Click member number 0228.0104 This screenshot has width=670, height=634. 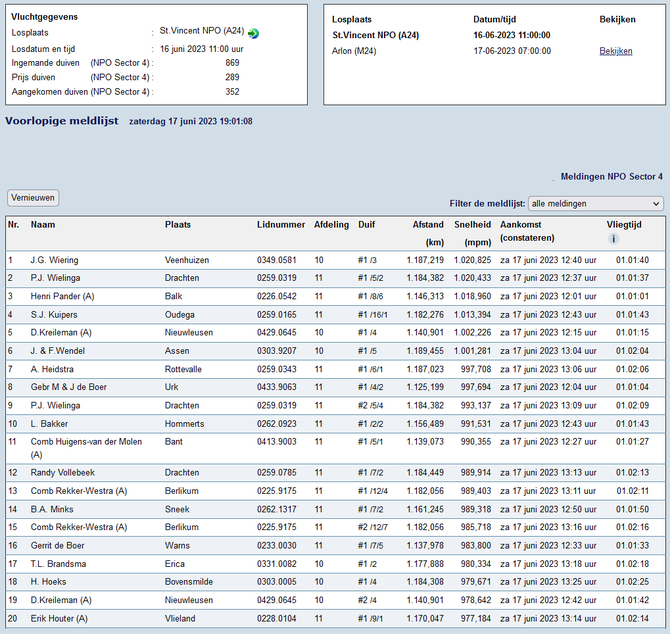tap(276, 619)
